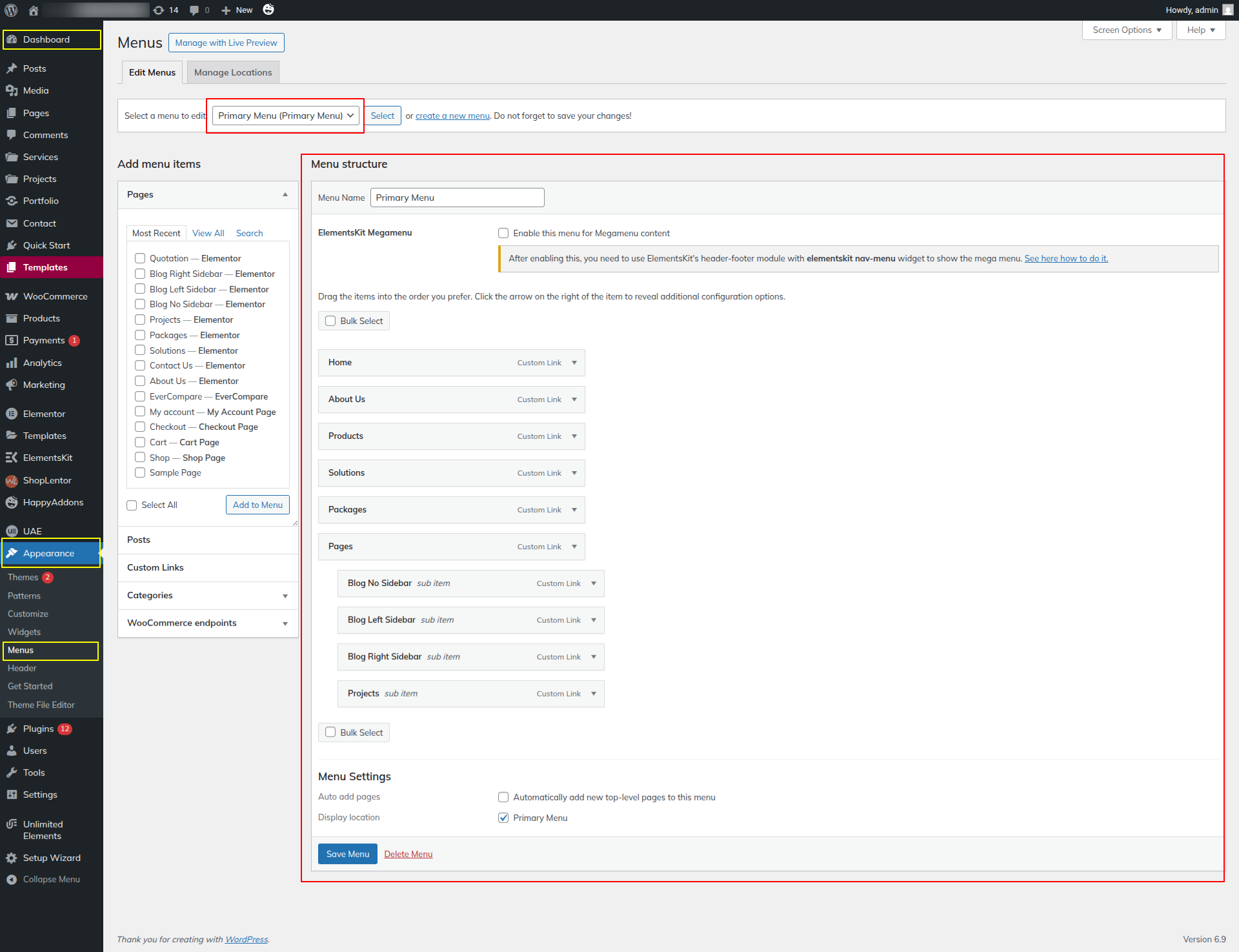Open the Screen Options dropdown
The height and width of the screenshot is (952, 1239).
pos(1127,30)
